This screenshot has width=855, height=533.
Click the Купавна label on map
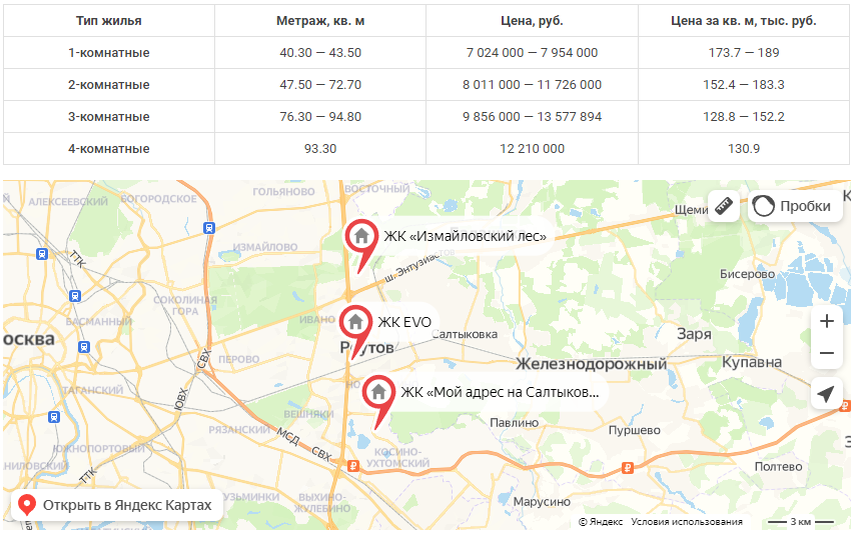751,362
